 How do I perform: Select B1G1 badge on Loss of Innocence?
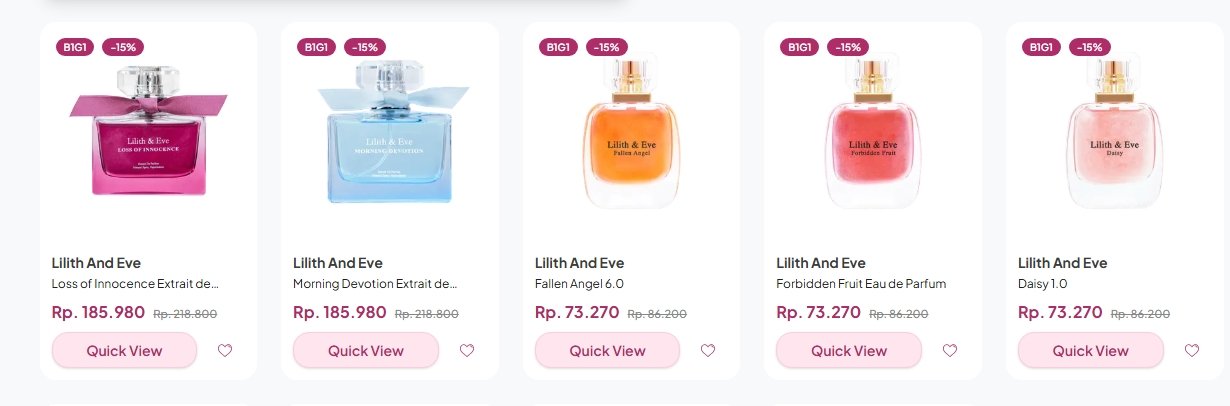tap(75, 47)
